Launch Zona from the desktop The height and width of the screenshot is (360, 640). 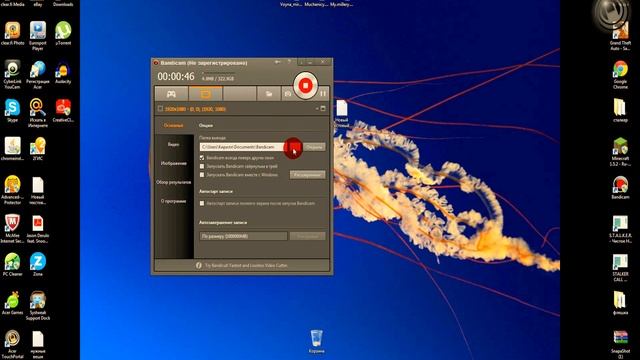pyautogui.click(x=38, y=264)
